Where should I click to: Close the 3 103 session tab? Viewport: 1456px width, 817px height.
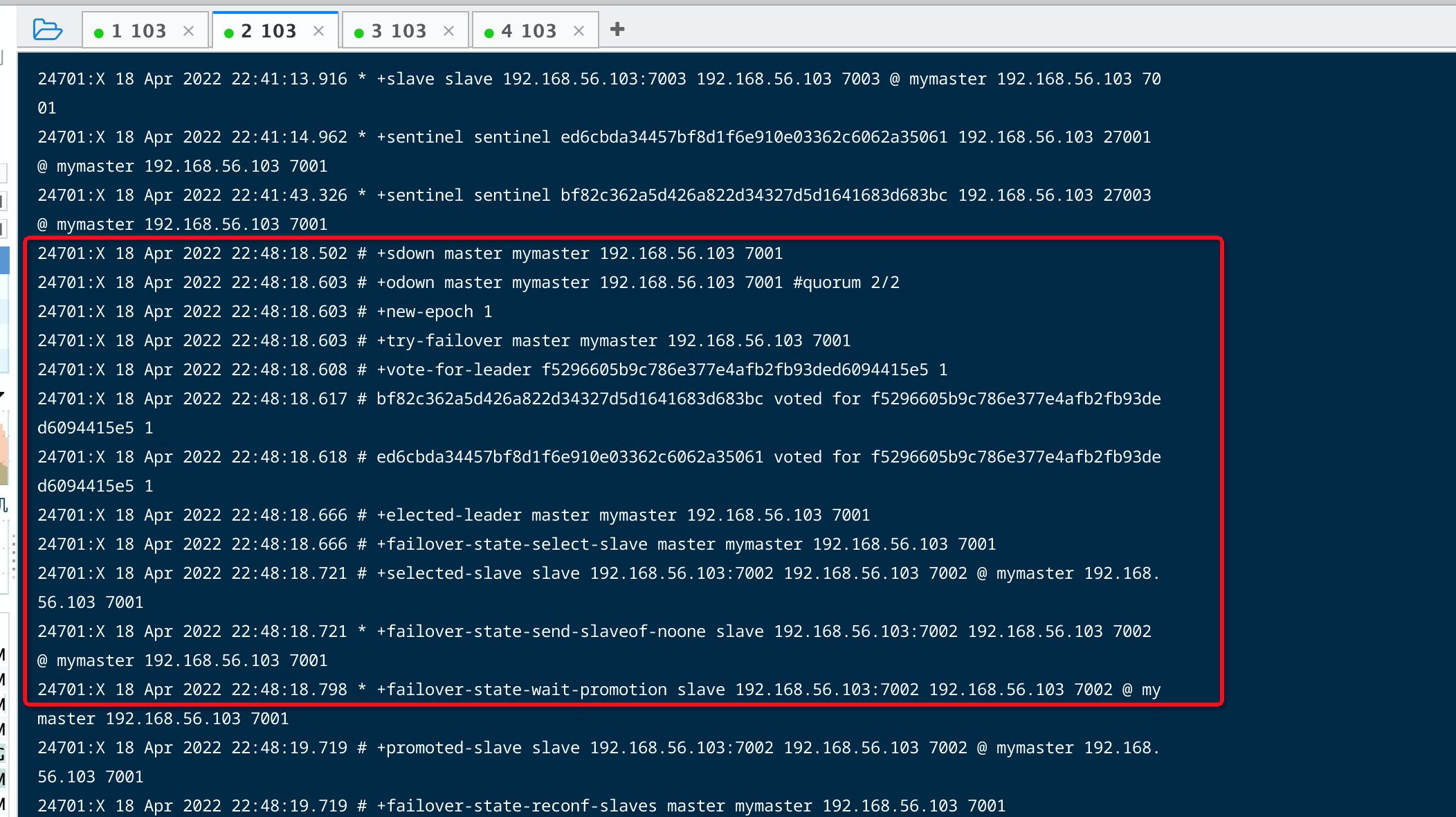click(x=448, y=31)
